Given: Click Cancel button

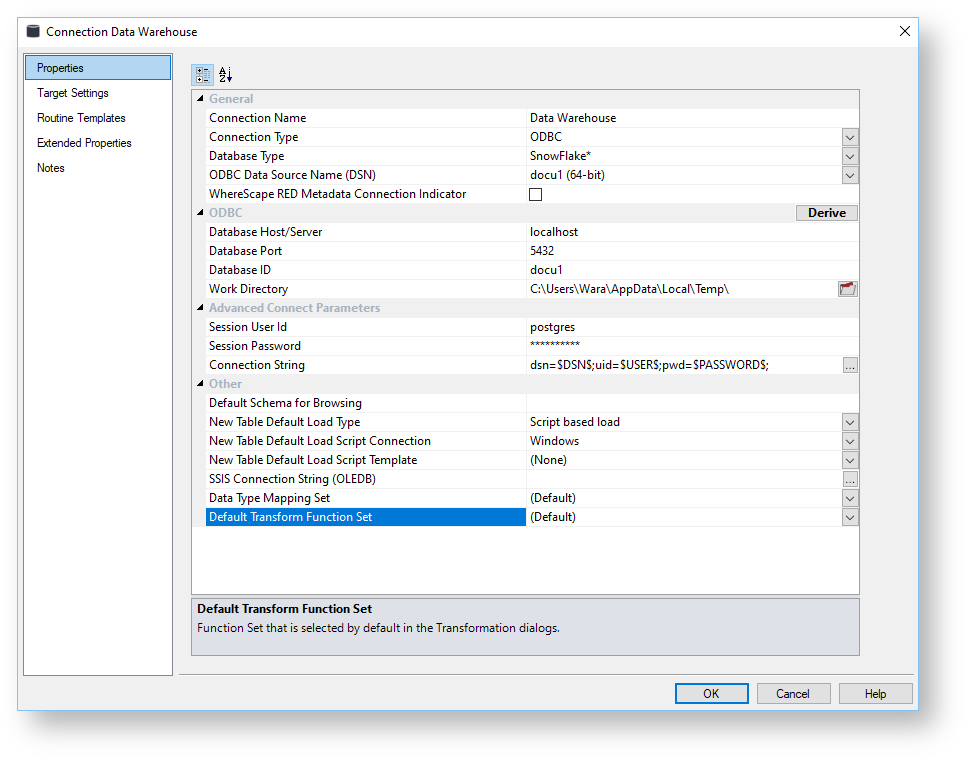Looking at the screenshot, I should [793, 694].
